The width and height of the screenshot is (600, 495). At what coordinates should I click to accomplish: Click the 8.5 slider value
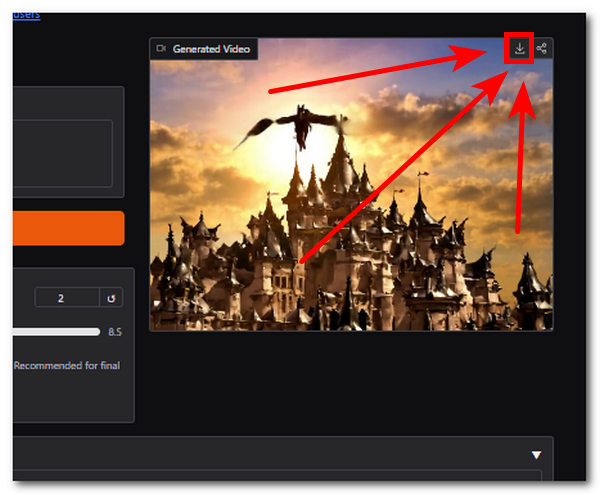tap(115, 332)
